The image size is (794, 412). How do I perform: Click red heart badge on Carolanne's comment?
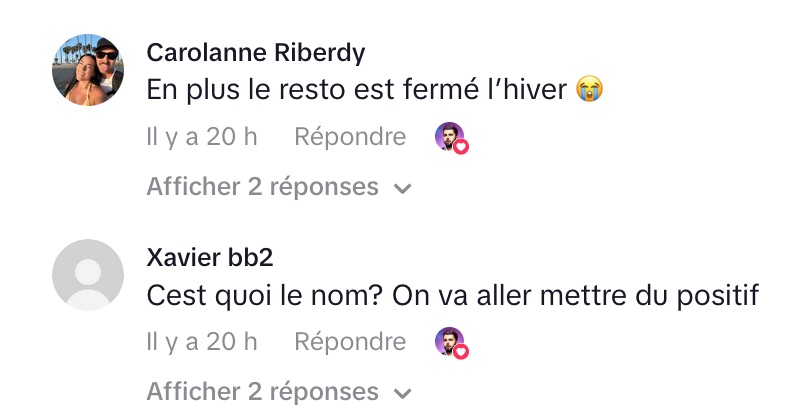pos(461,146)
